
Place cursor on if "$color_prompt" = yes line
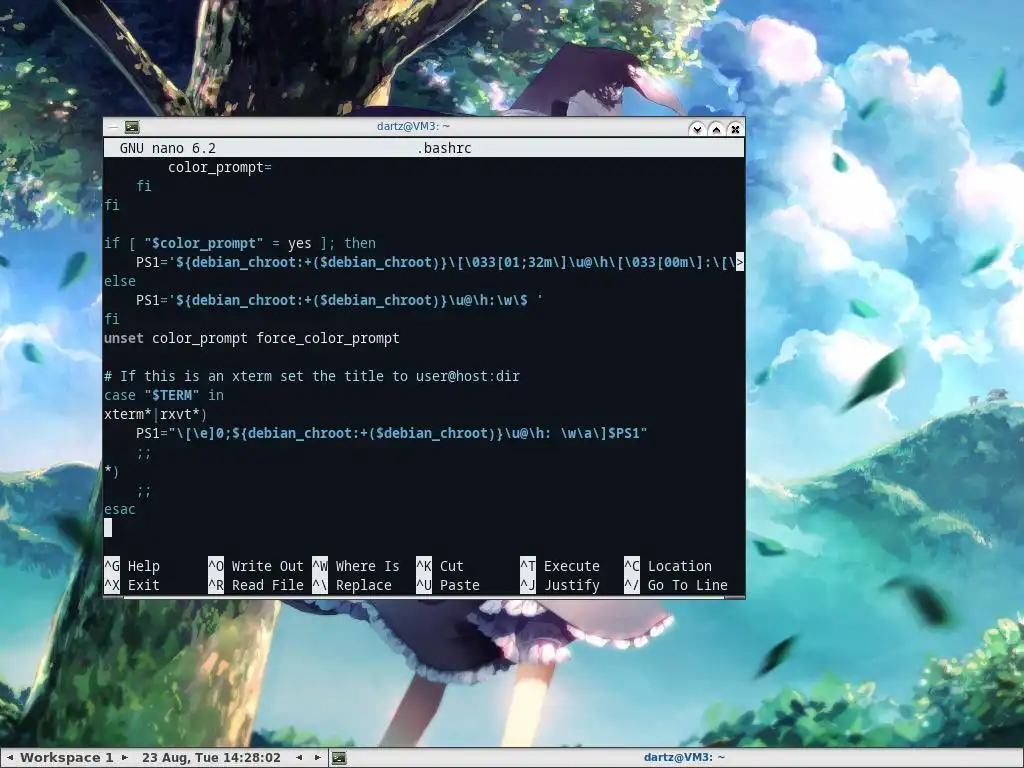[x=240, y=243]
